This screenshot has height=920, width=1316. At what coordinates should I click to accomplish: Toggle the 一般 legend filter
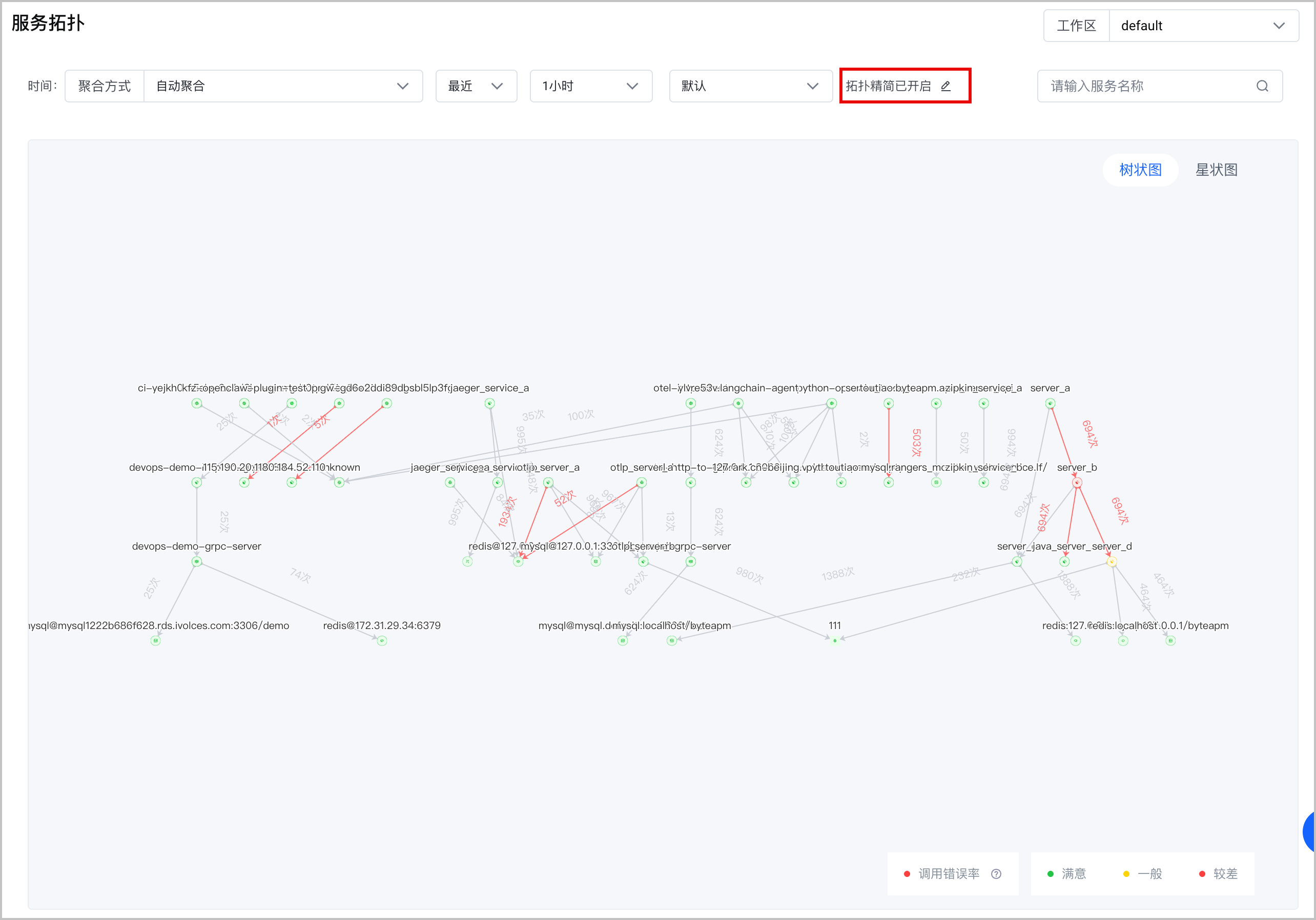(x=1142, y=873)
